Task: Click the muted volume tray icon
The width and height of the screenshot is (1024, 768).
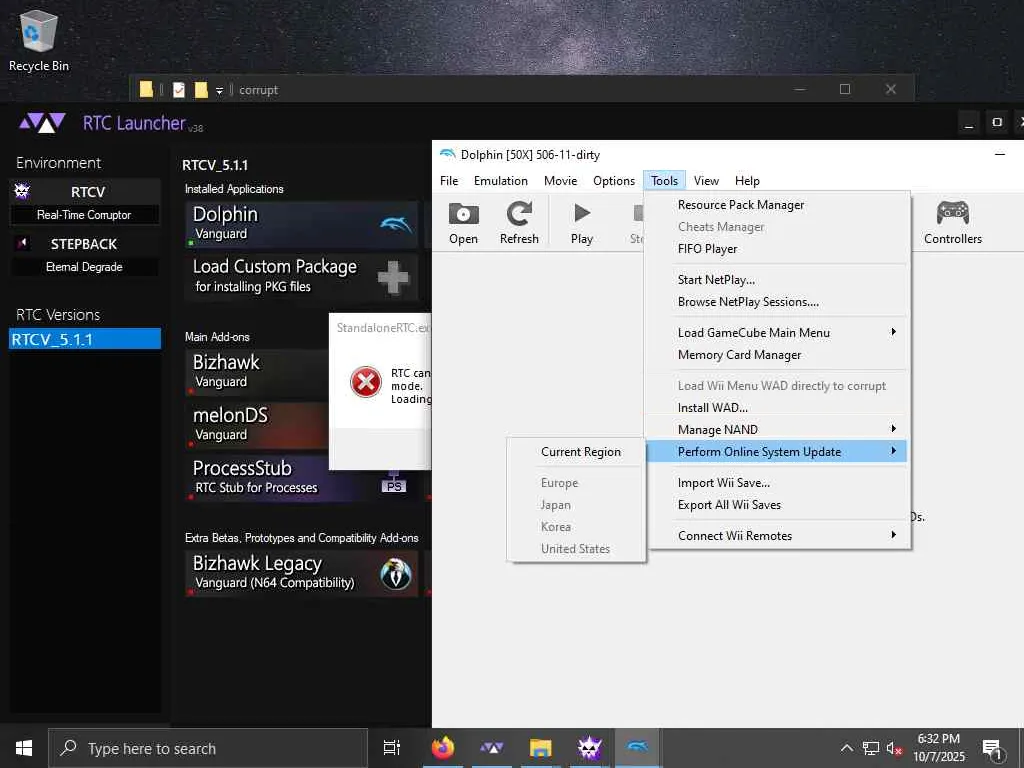Action: (894, 748)
